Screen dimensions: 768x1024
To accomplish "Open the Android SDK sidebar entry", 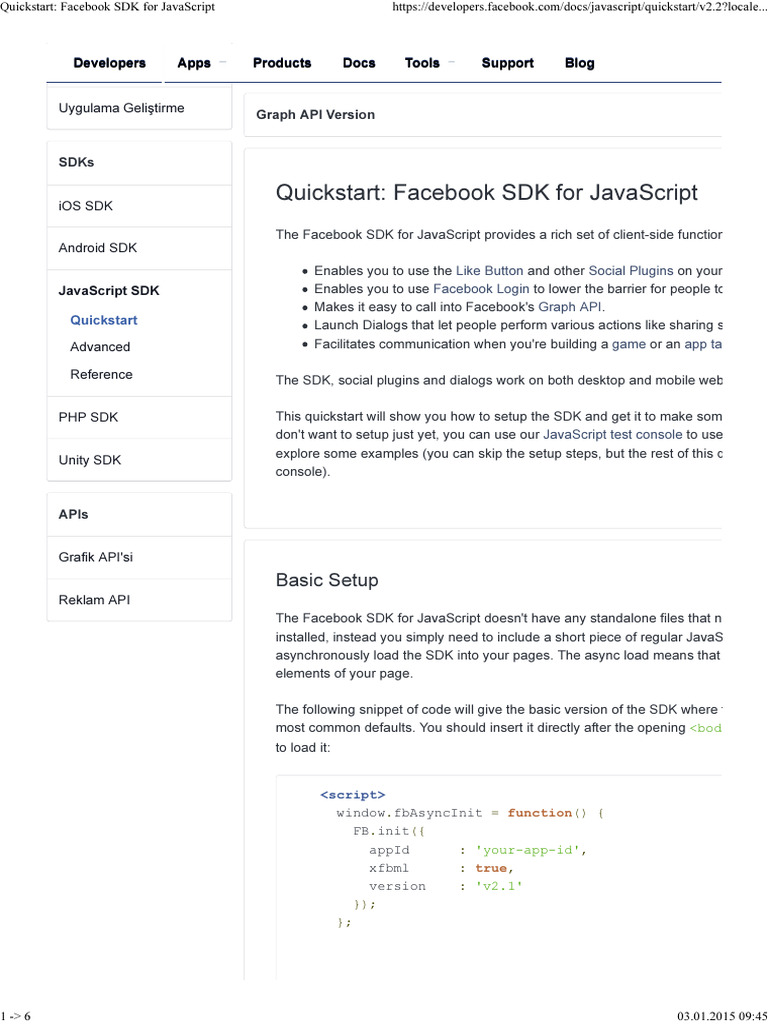I will (x=140, y=248).
